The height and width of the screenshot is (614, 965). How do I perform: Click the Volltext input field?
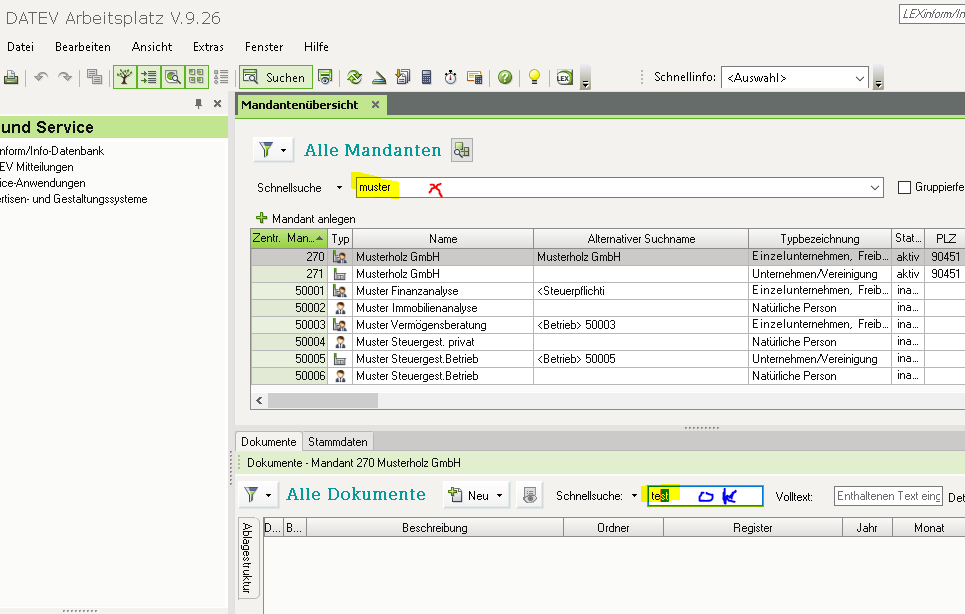(889, 496)
